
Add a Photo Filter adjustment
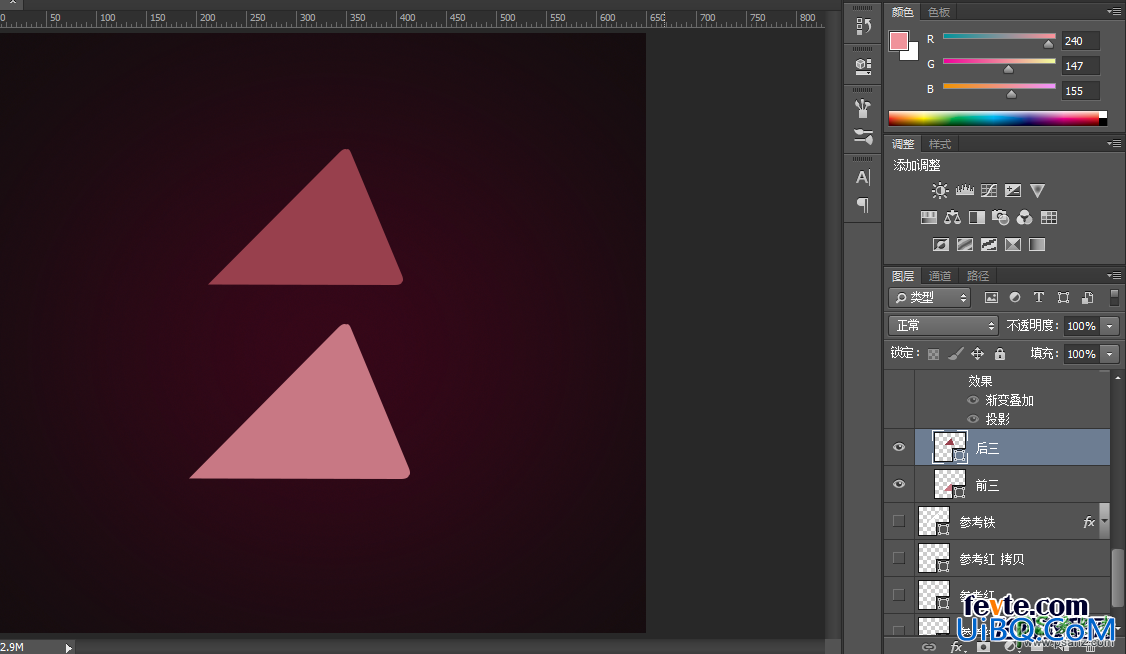click(x=1000, y=218)
